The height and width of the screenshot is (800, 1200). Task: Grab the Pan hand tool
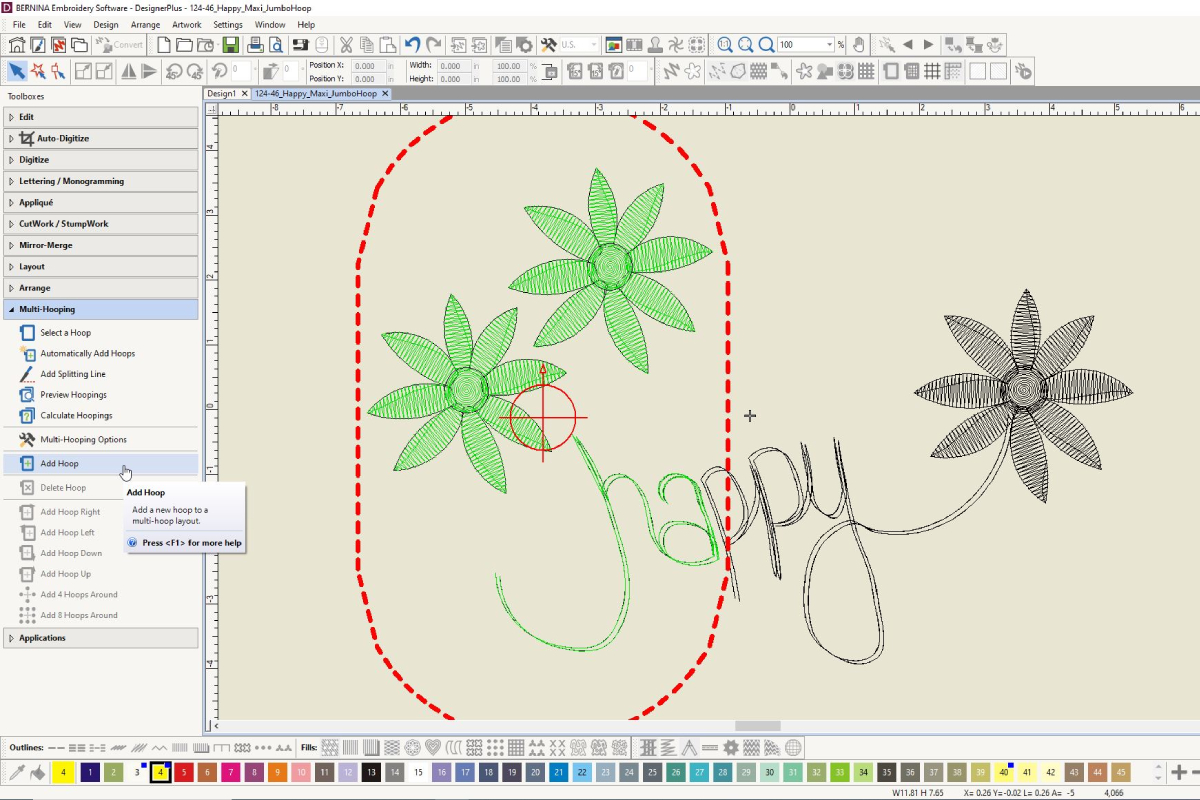[x=860, y=44]
